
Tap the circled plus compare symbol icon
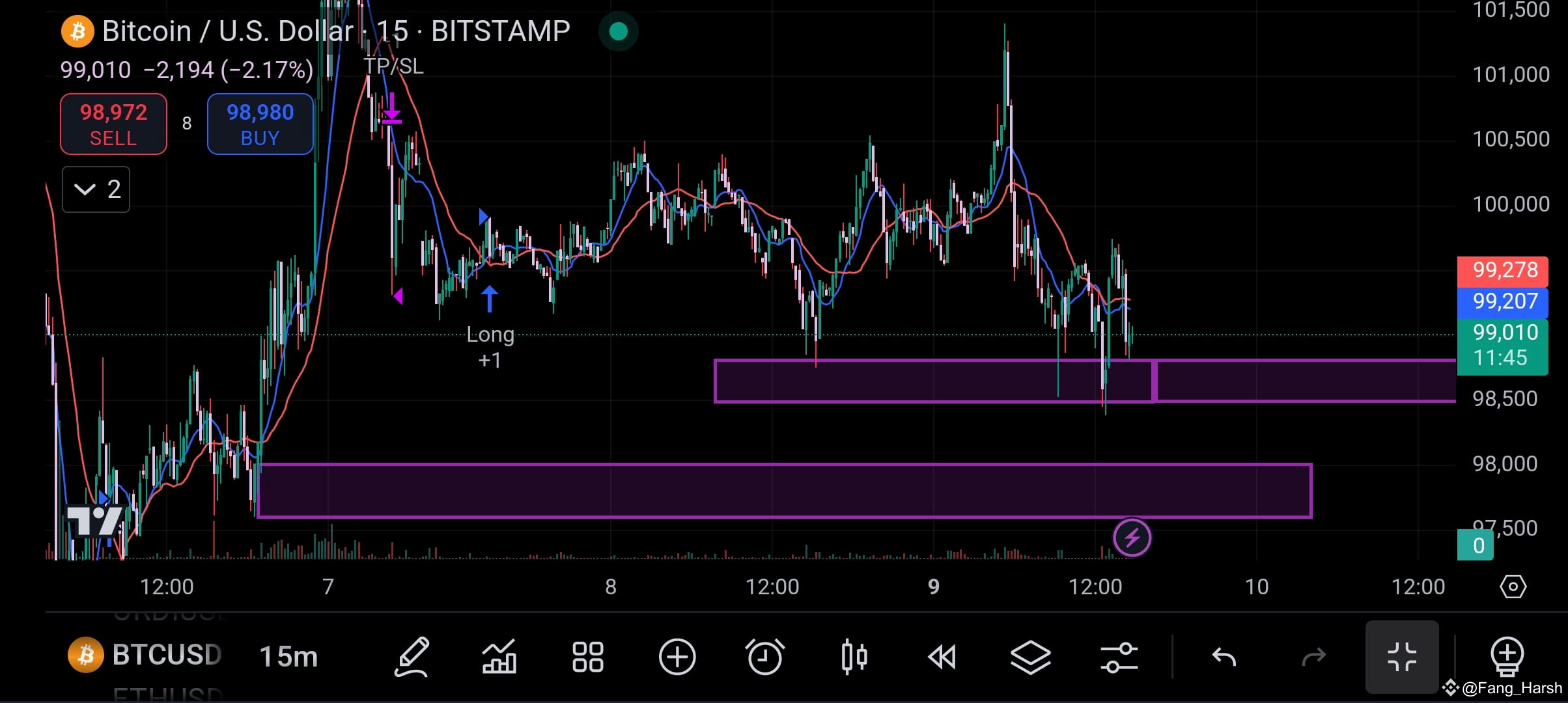[677, 657]
